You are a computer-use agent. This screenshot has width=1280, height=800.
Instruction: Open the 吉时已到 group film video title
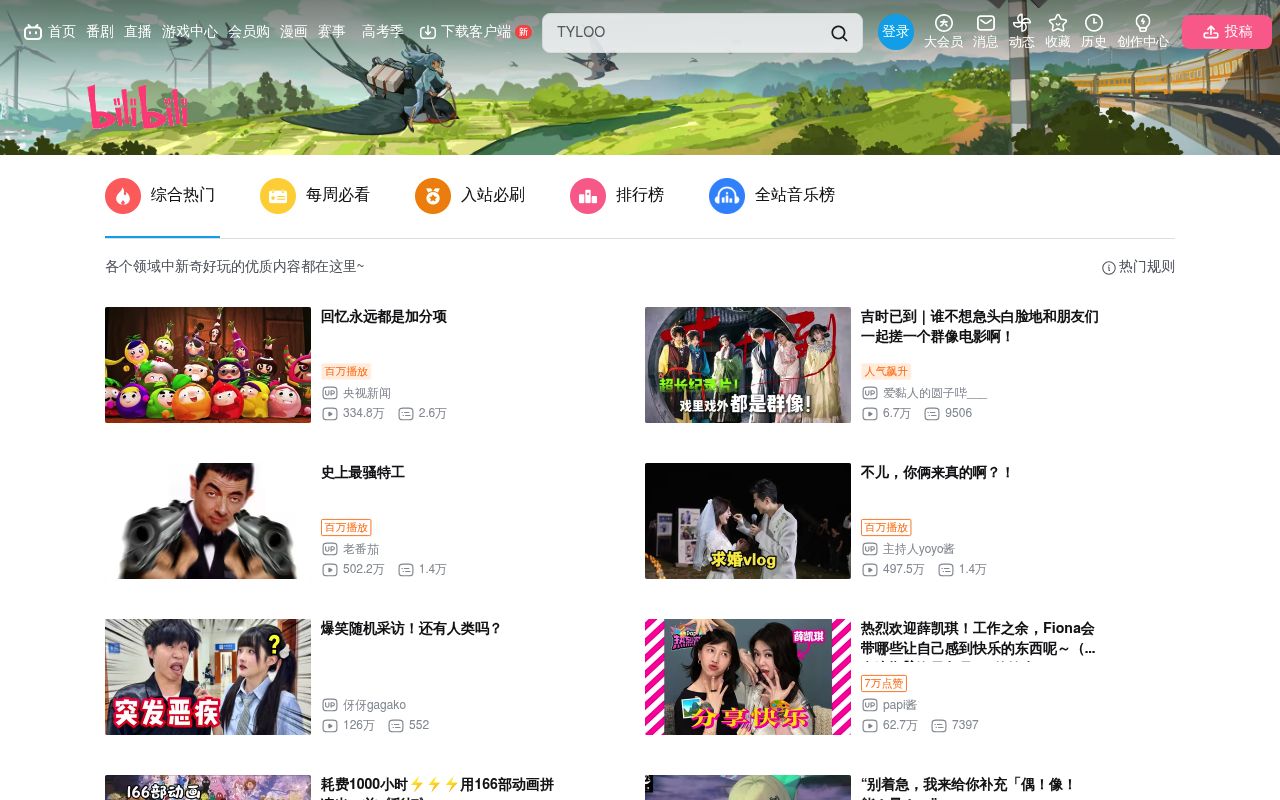pos(980,327)
